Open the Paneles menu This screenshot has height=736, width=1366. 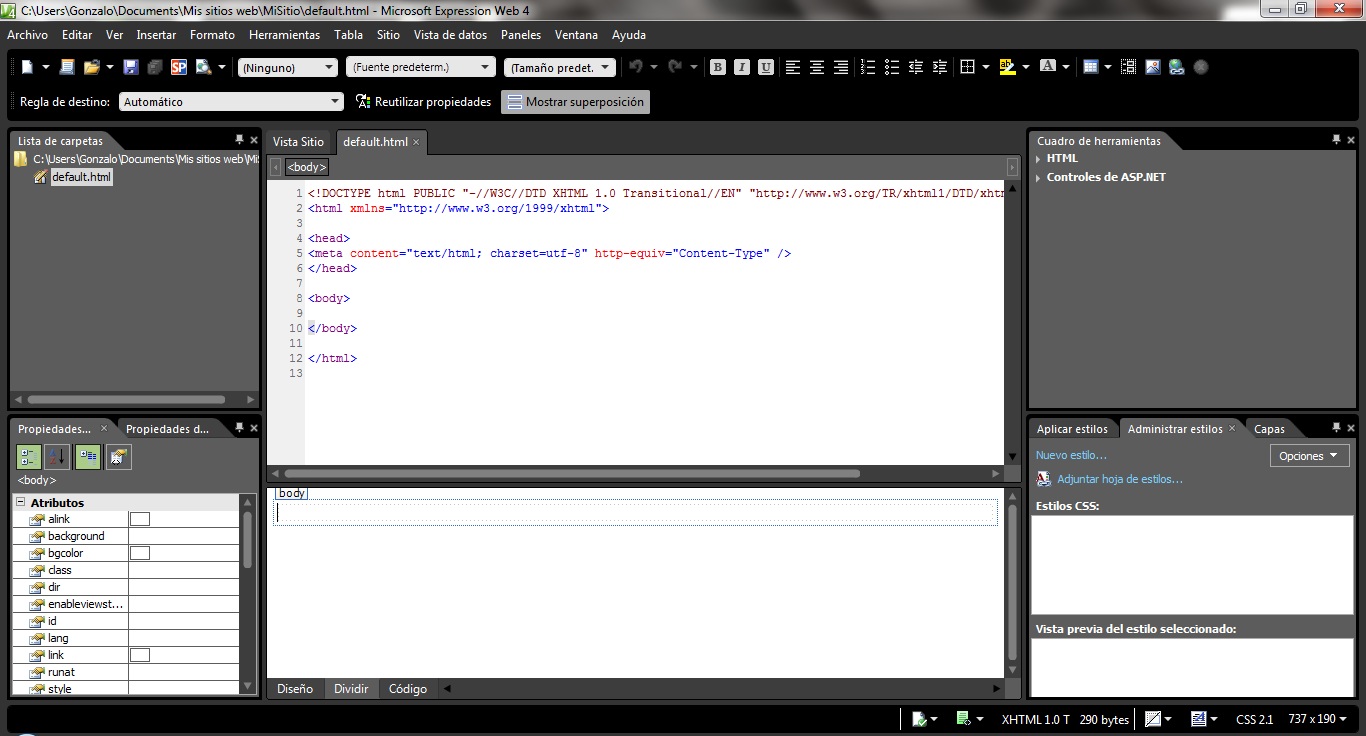(x=521, y=34)
